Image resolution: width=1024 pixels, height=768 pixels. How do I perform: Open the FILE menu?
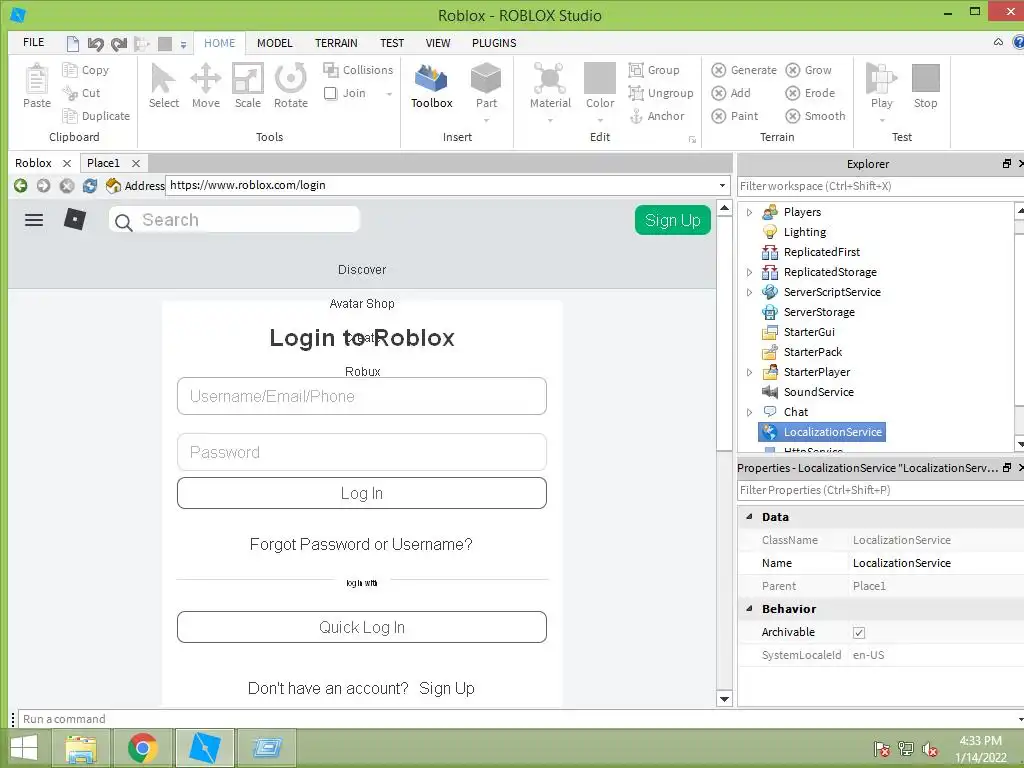(x=33, y=42)
